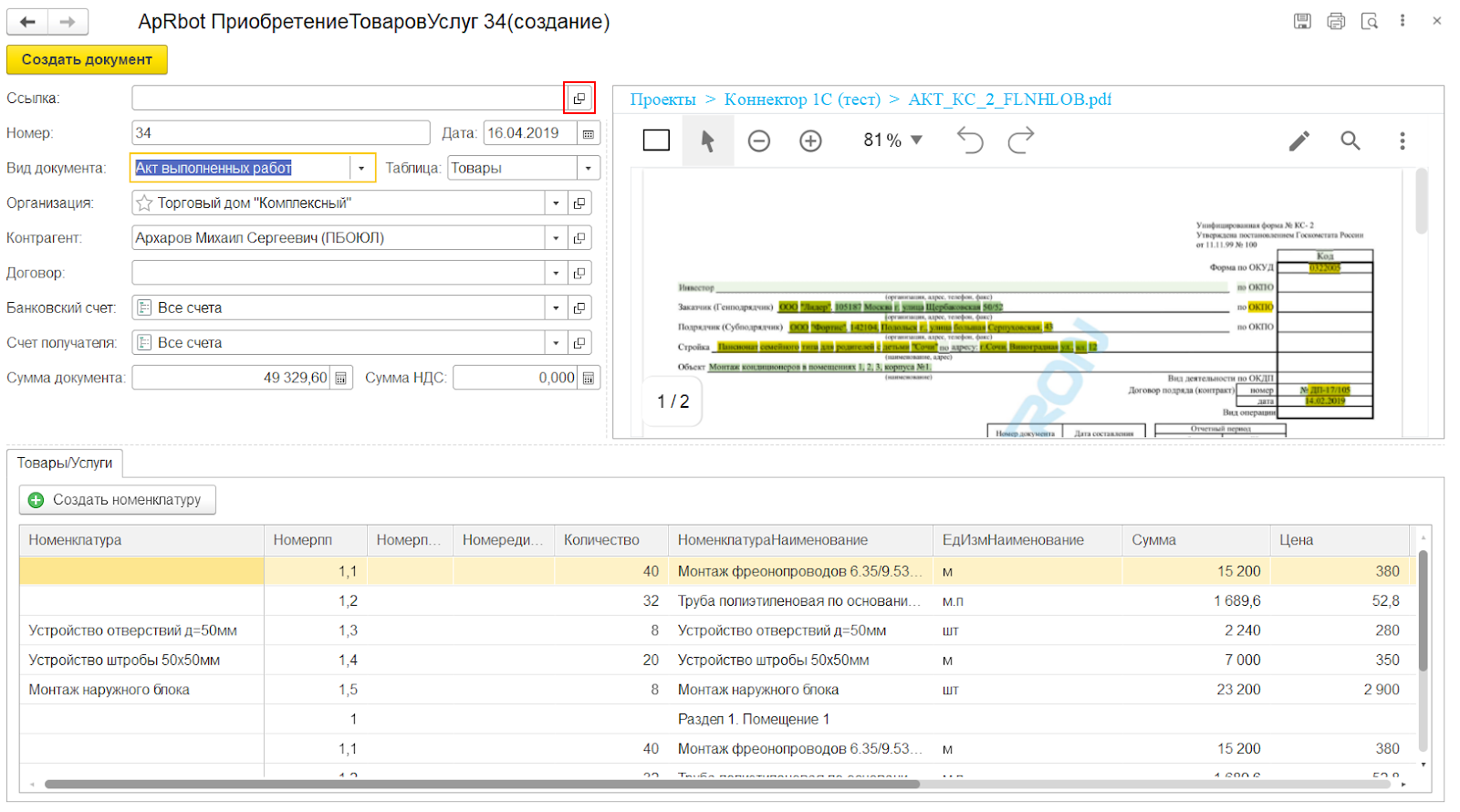
Task: Click the 23 200 sum cell
Action: [1196, 690]
